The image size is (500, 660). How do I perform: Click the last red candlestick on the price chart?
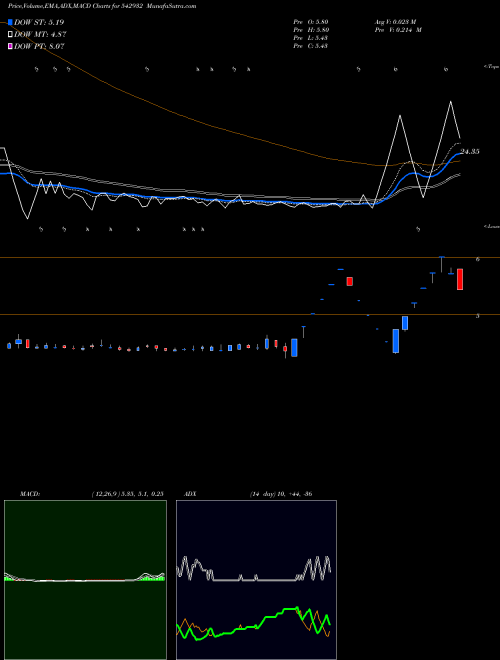pos(460,279)
